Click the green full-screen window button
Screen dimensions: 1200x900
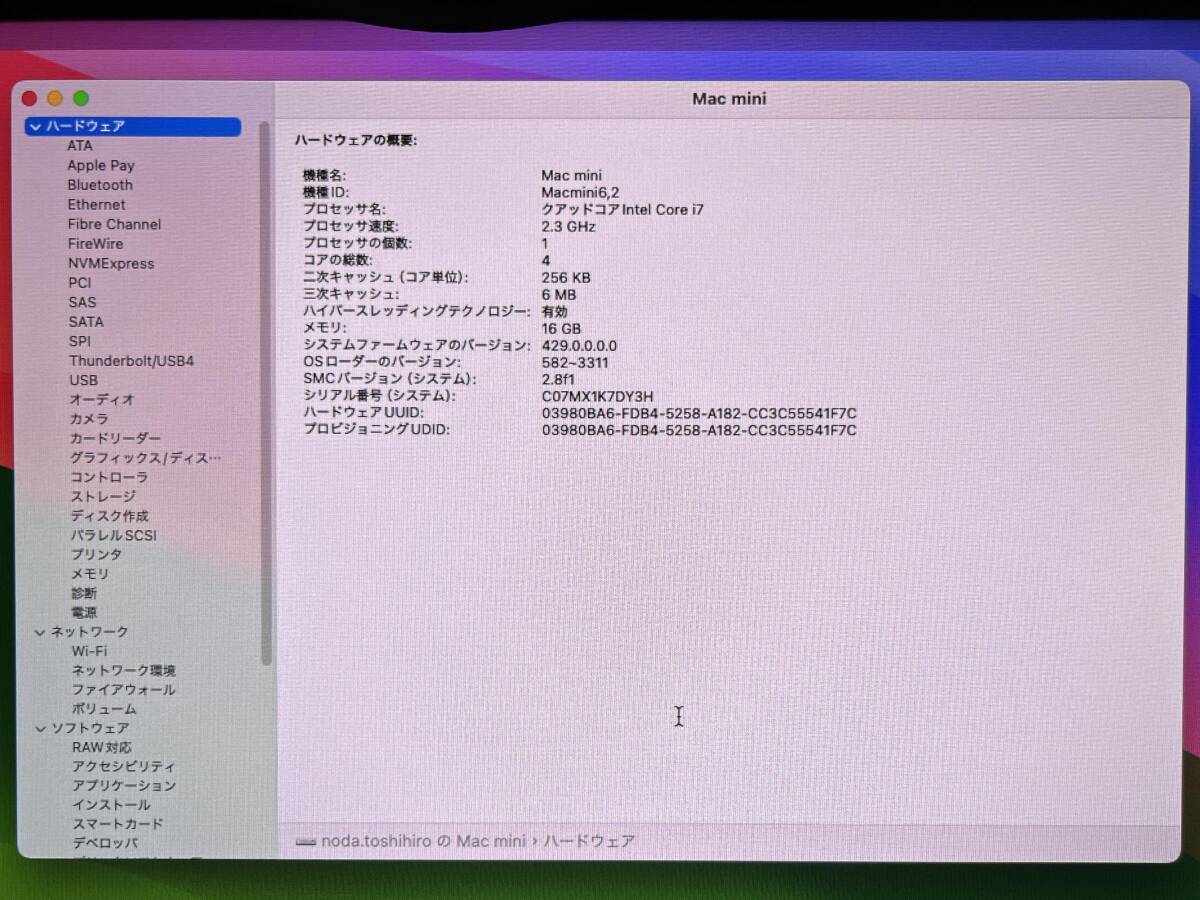81,99
